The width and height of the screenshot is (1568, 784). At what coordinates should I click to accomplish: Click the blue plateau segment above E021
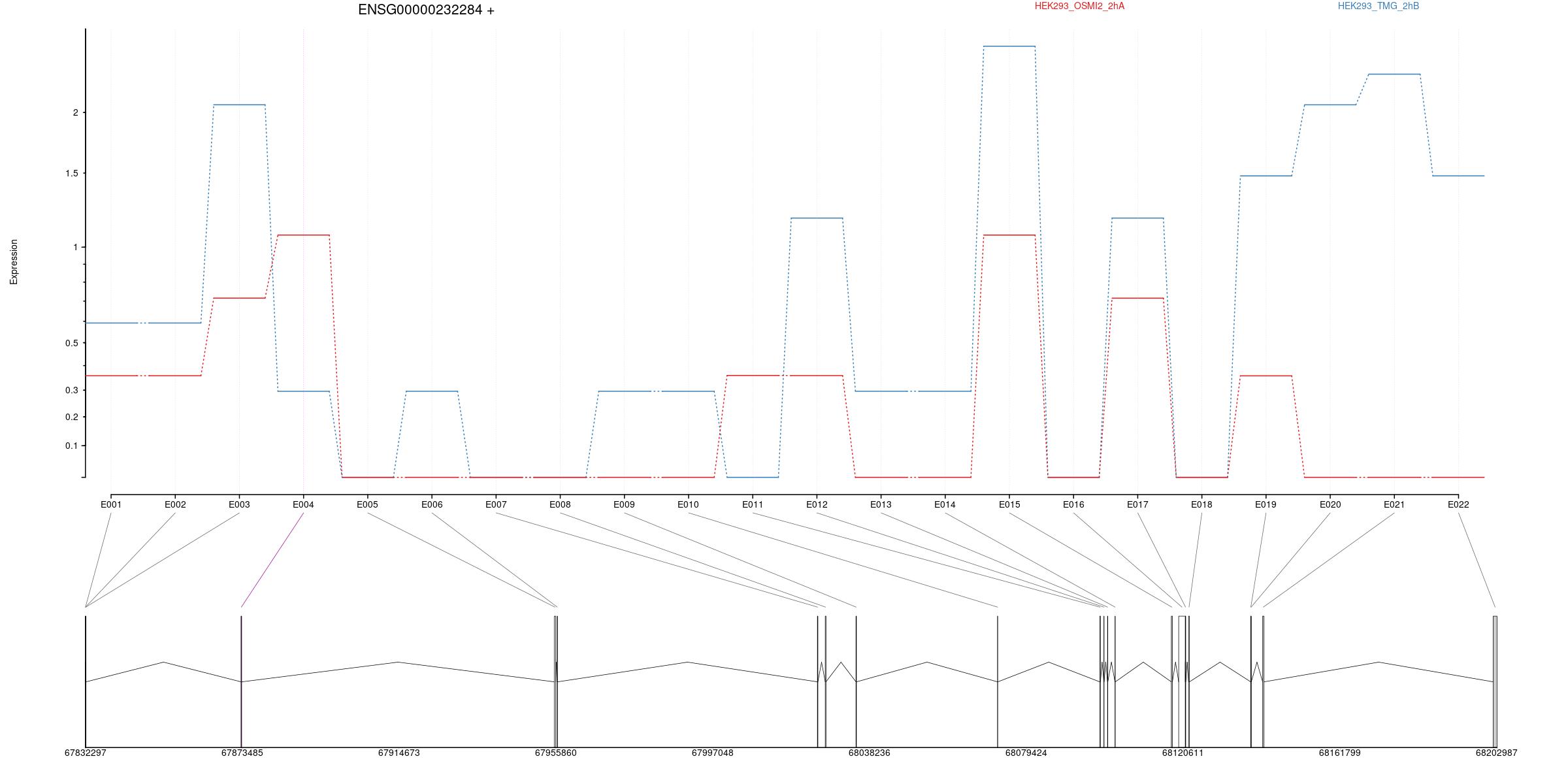coord(1394,74)
